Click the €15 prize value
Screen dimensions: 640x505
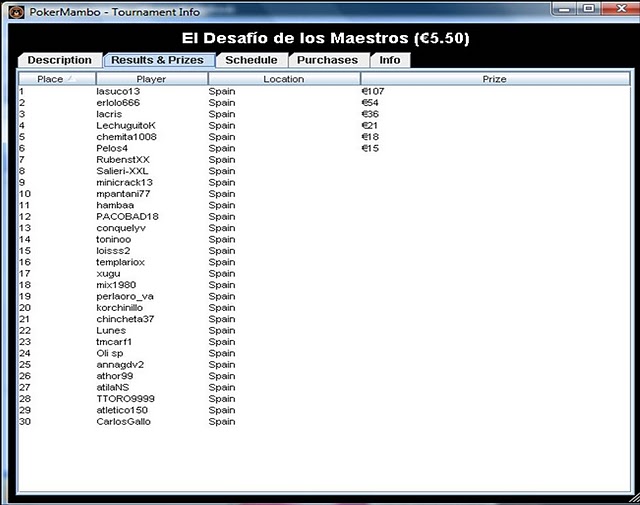tap(370, 148)
